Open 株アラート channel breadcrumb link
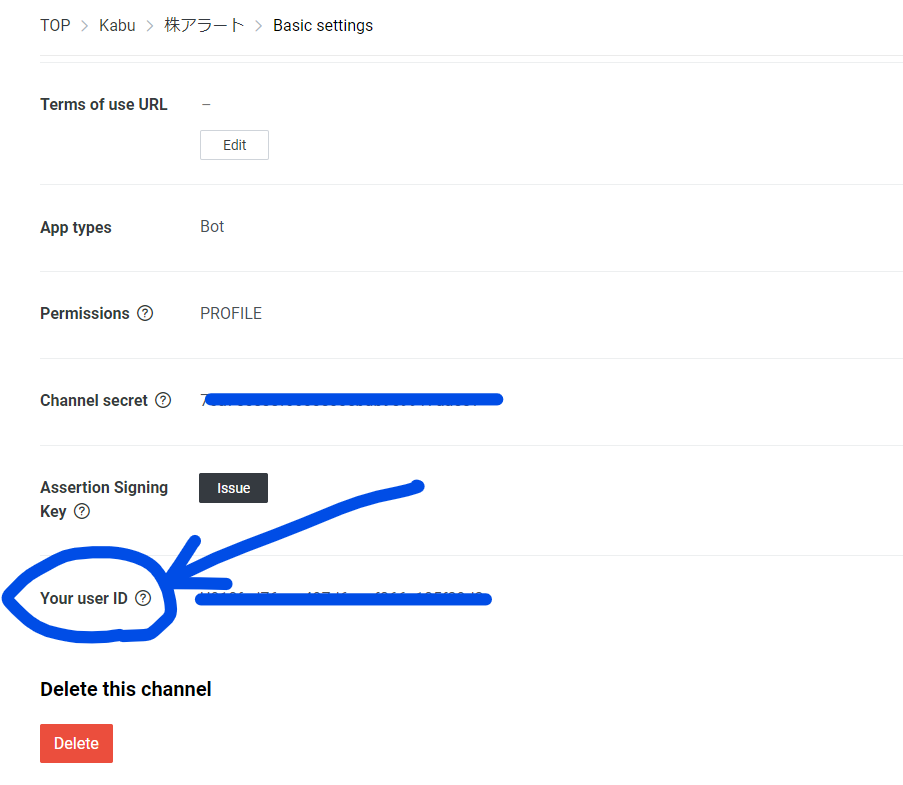The width and height of the screenshot is (903, 785). [x=204, y=25]
